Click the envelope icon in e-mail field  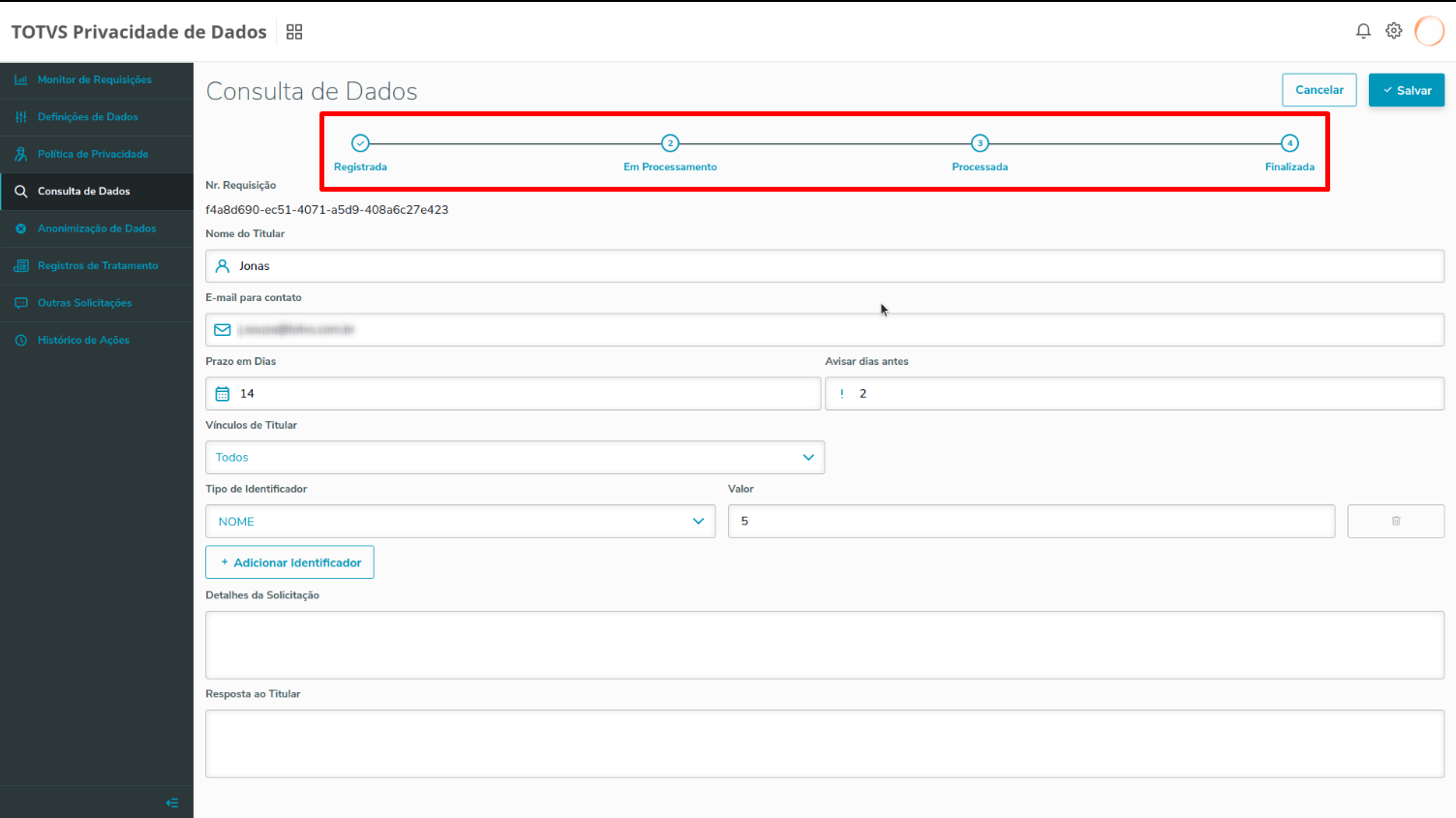(x=223, y=329)
